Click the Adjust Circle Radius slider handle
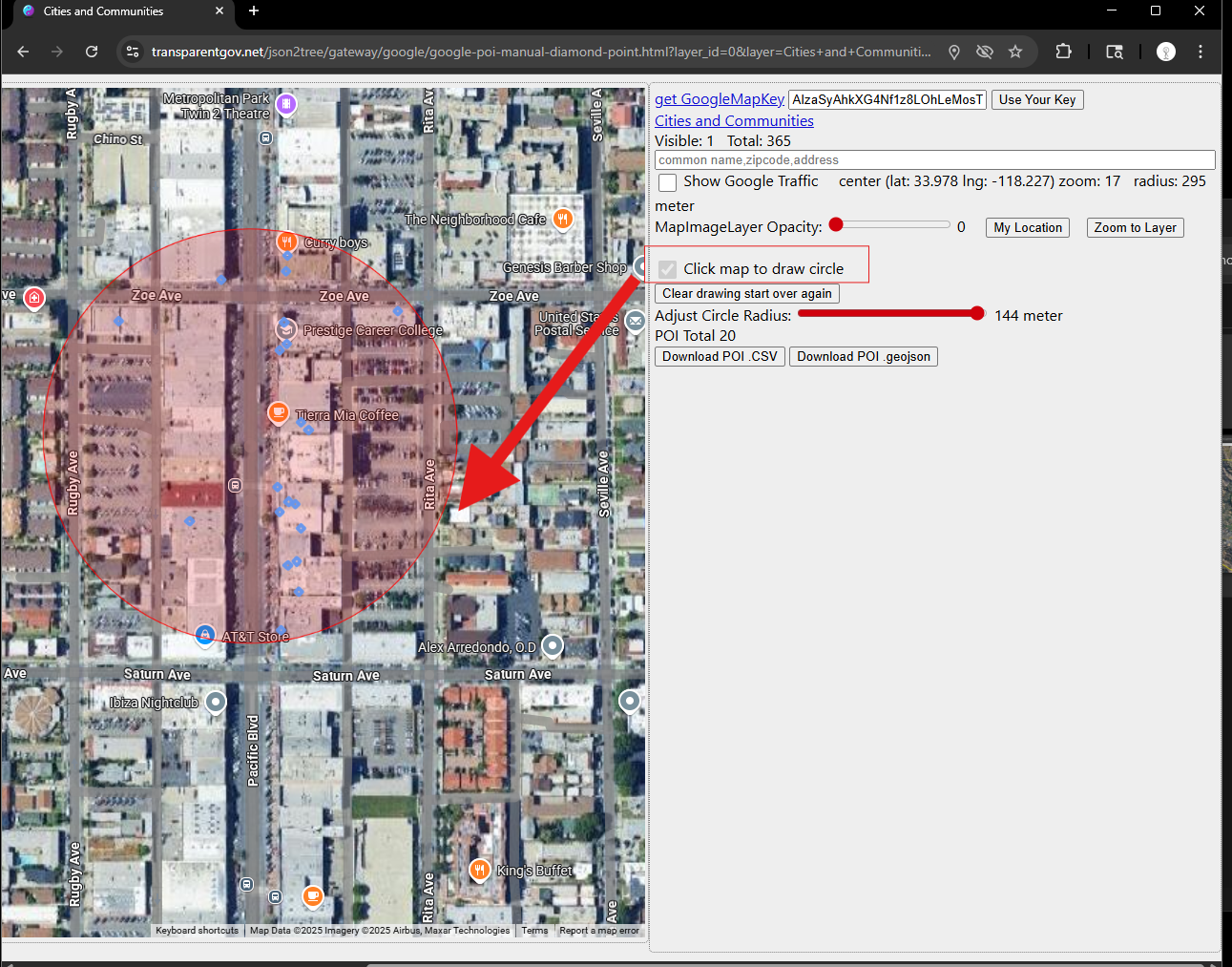The height and width of the screenshot is (967, 1232). coord(977,313)
